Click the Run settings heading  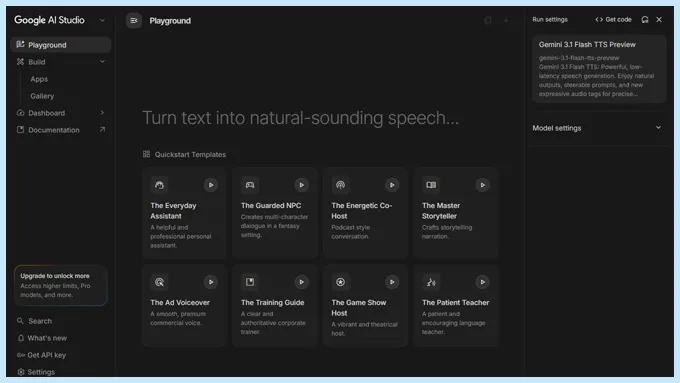tap(550, 20)
